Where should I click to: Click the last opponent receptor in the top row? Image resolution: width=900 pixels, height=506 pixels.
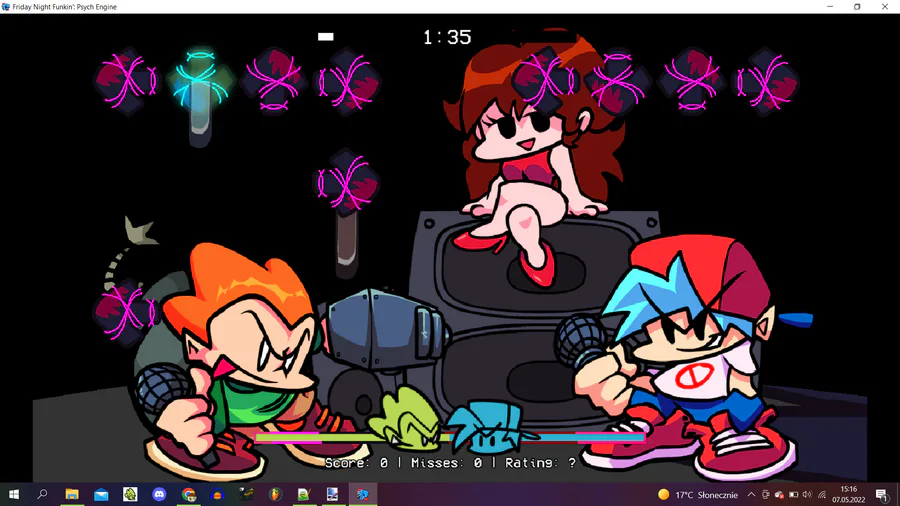tap(348, 81)
